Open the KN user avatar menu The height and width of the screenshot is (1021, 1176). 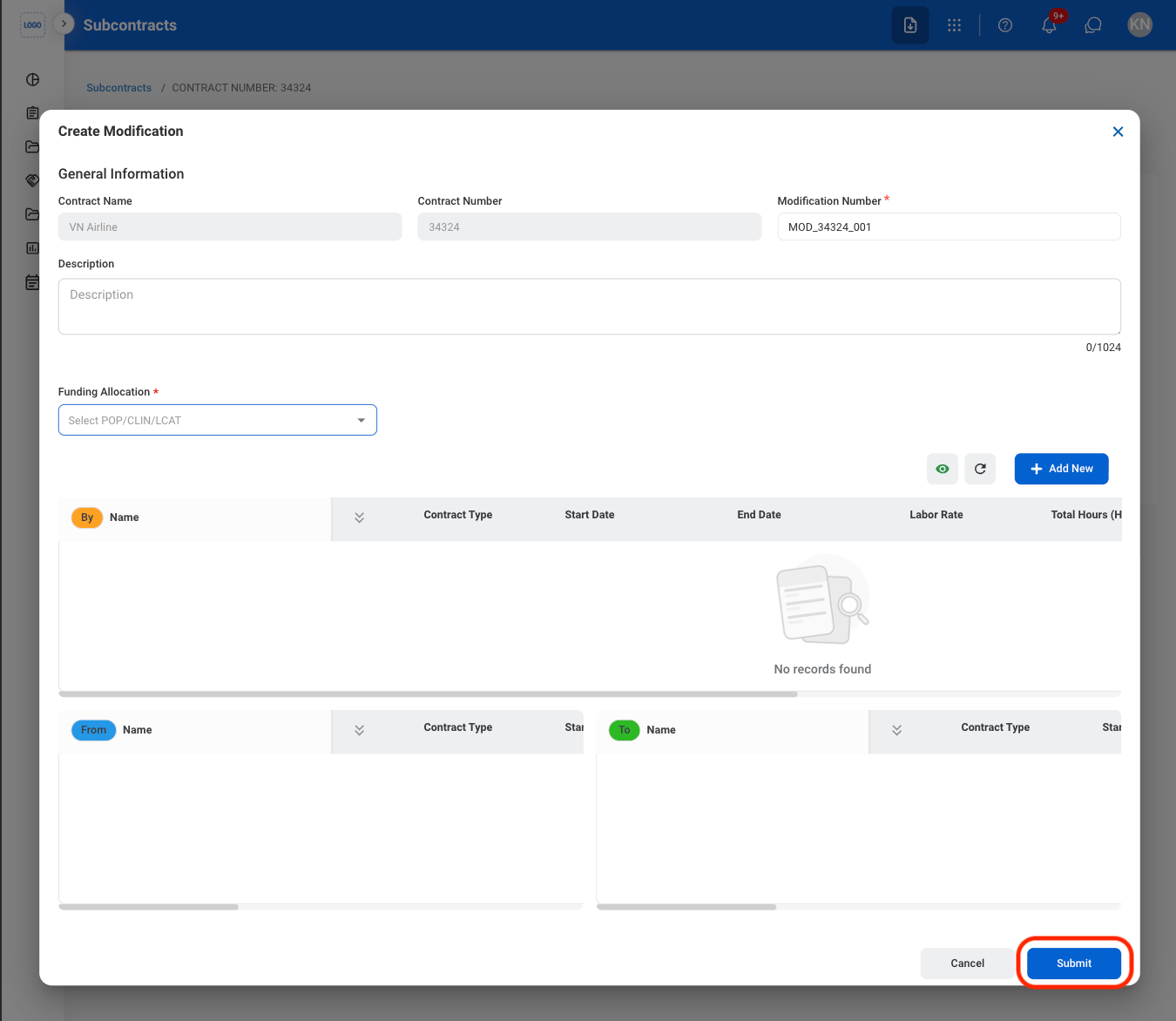coord(1140,25)
